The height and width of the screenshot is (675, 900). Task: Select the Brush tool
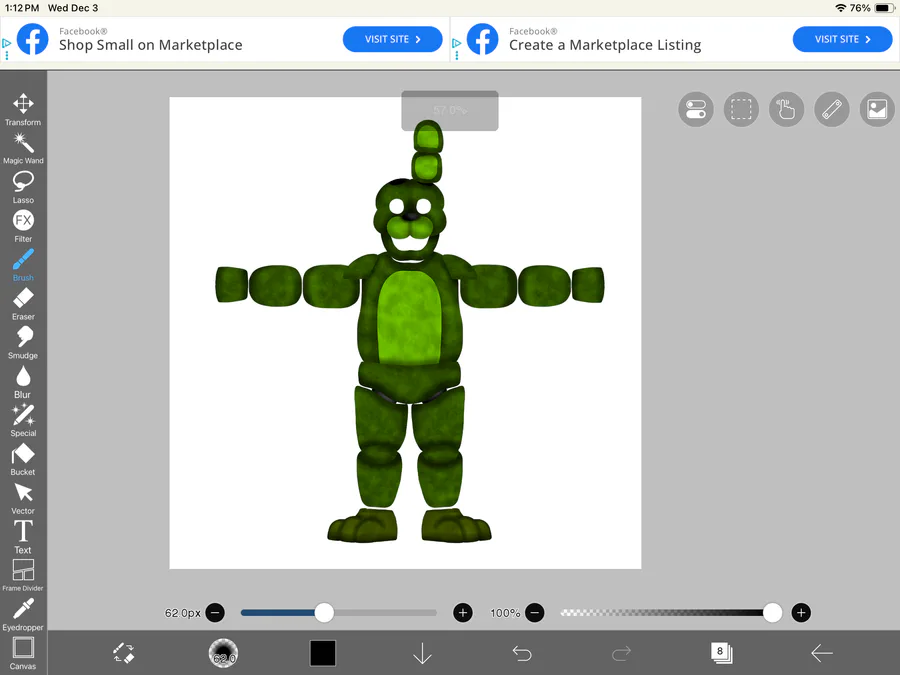point(23,265)
